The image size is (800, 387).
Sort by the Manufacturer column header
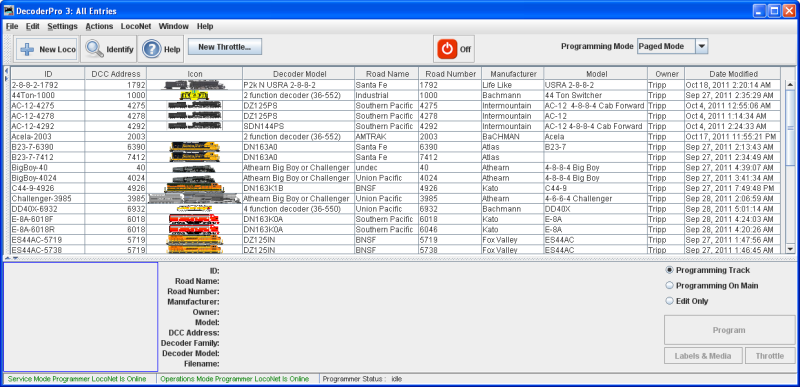click(x=513, y=74)
